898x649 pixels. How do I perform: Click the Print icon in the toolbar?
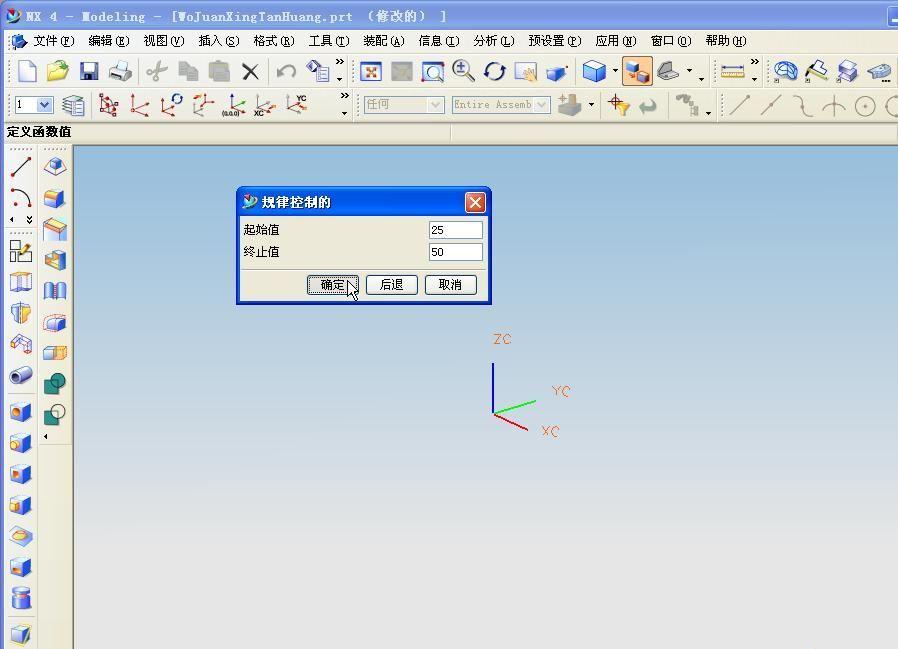120,71
